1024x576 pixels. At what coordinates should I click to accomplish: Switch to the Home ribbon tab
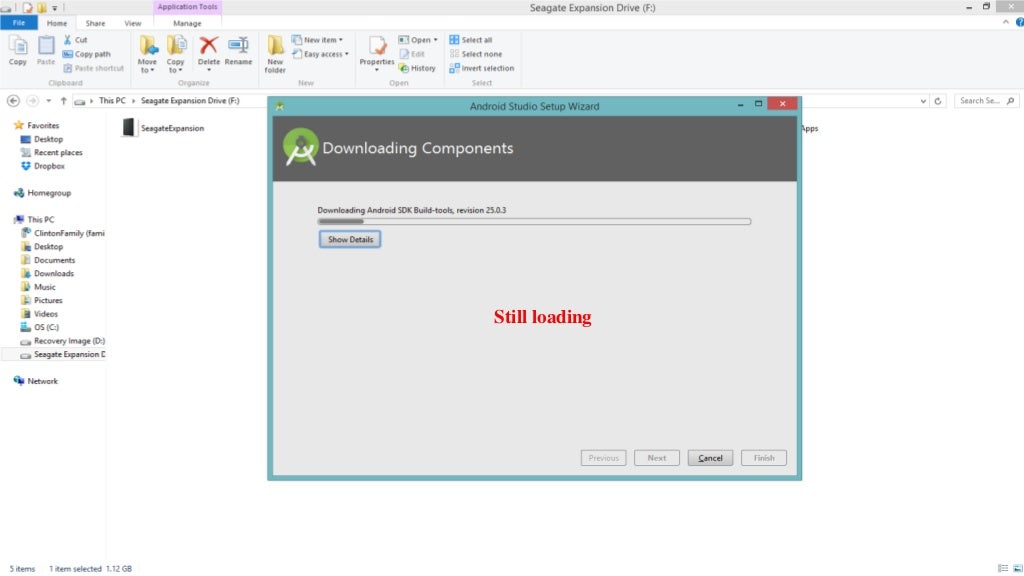point(57,23)
